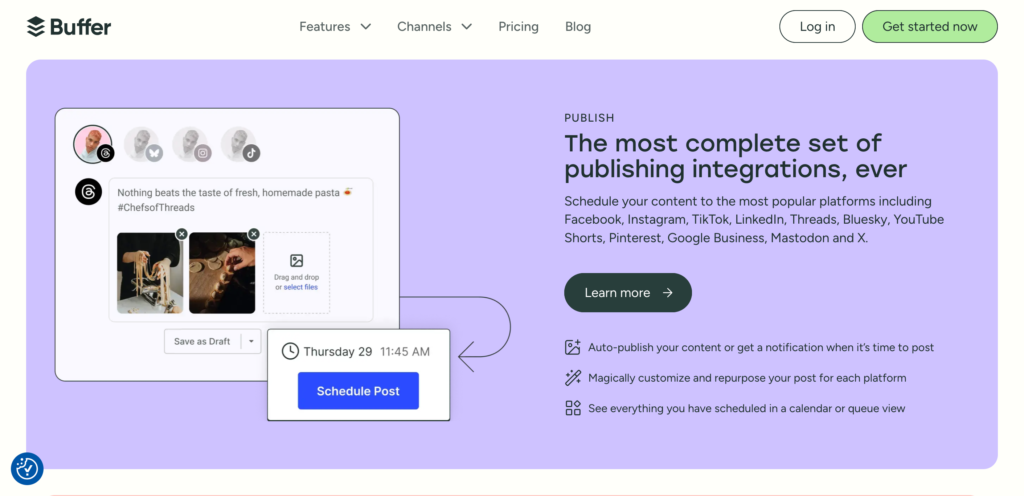Click Save as Draft button
The height and width of the screenshot is (496, 1024).
coord(202,341)
